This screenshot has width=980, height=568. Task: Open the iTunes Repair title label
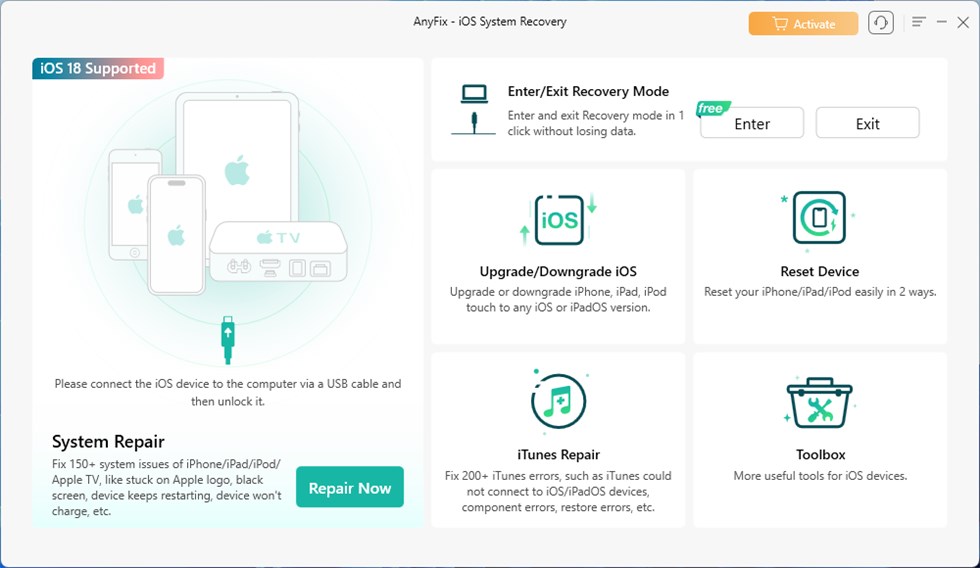click(558, 454)
